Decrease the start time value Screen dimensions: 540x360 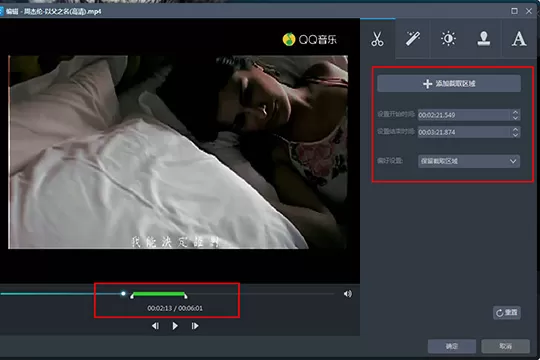[515, 118]
